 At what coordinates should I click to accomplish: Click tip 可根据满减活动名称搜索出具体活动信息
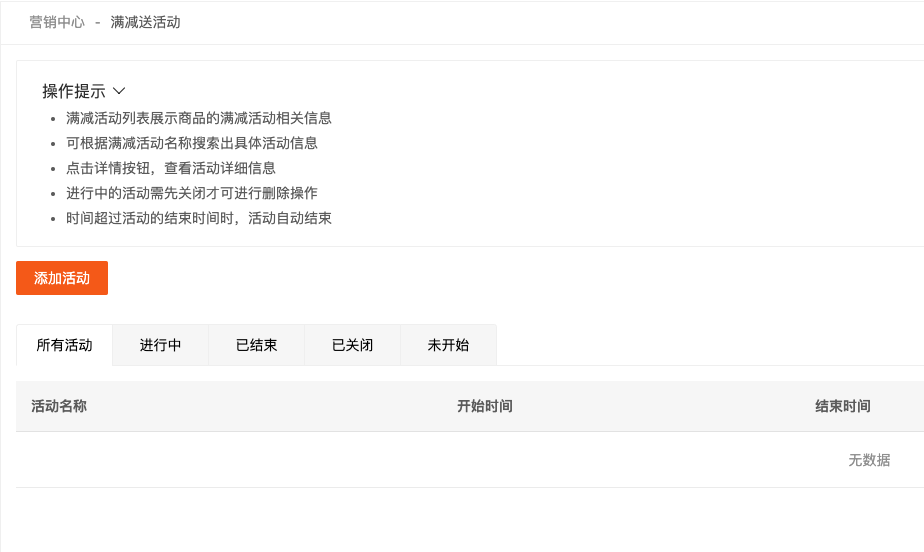192,143
